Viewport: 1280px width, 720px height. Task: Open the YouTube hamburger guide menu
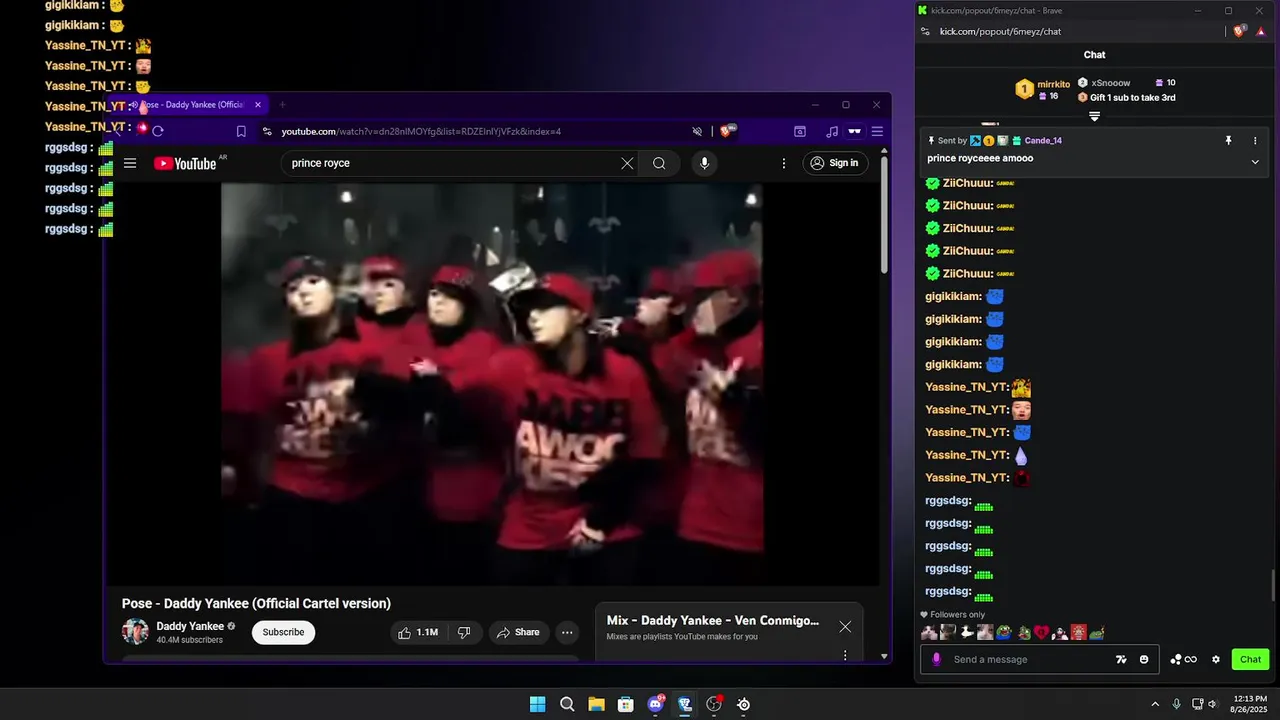130,163
